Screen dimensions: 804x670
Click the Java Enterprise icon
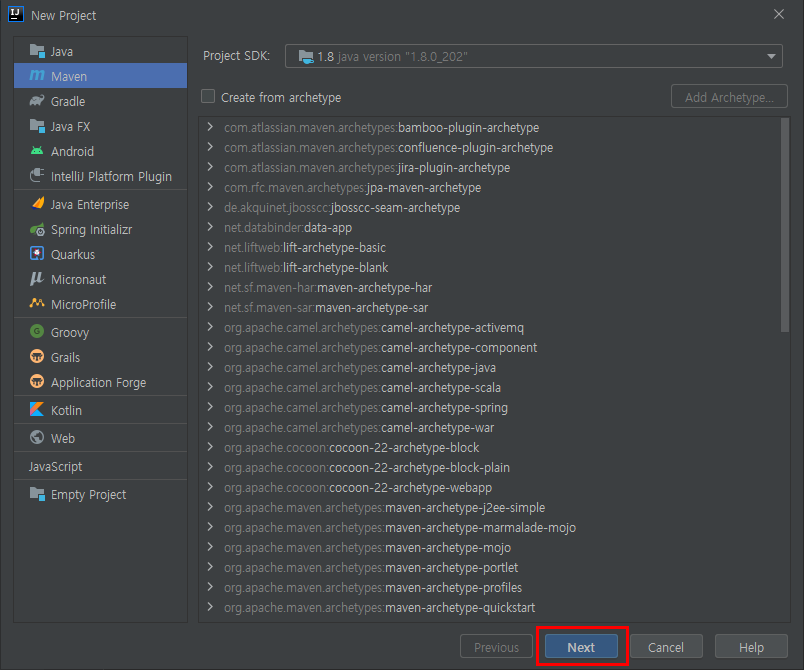(x=37, y=204)
